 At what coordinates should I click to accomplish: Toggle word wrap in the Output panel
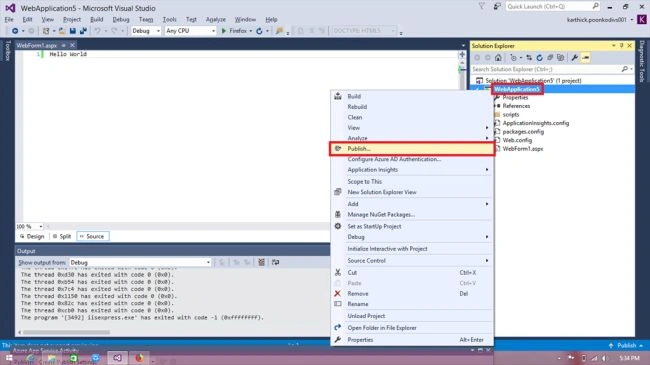tap(275, 262)
